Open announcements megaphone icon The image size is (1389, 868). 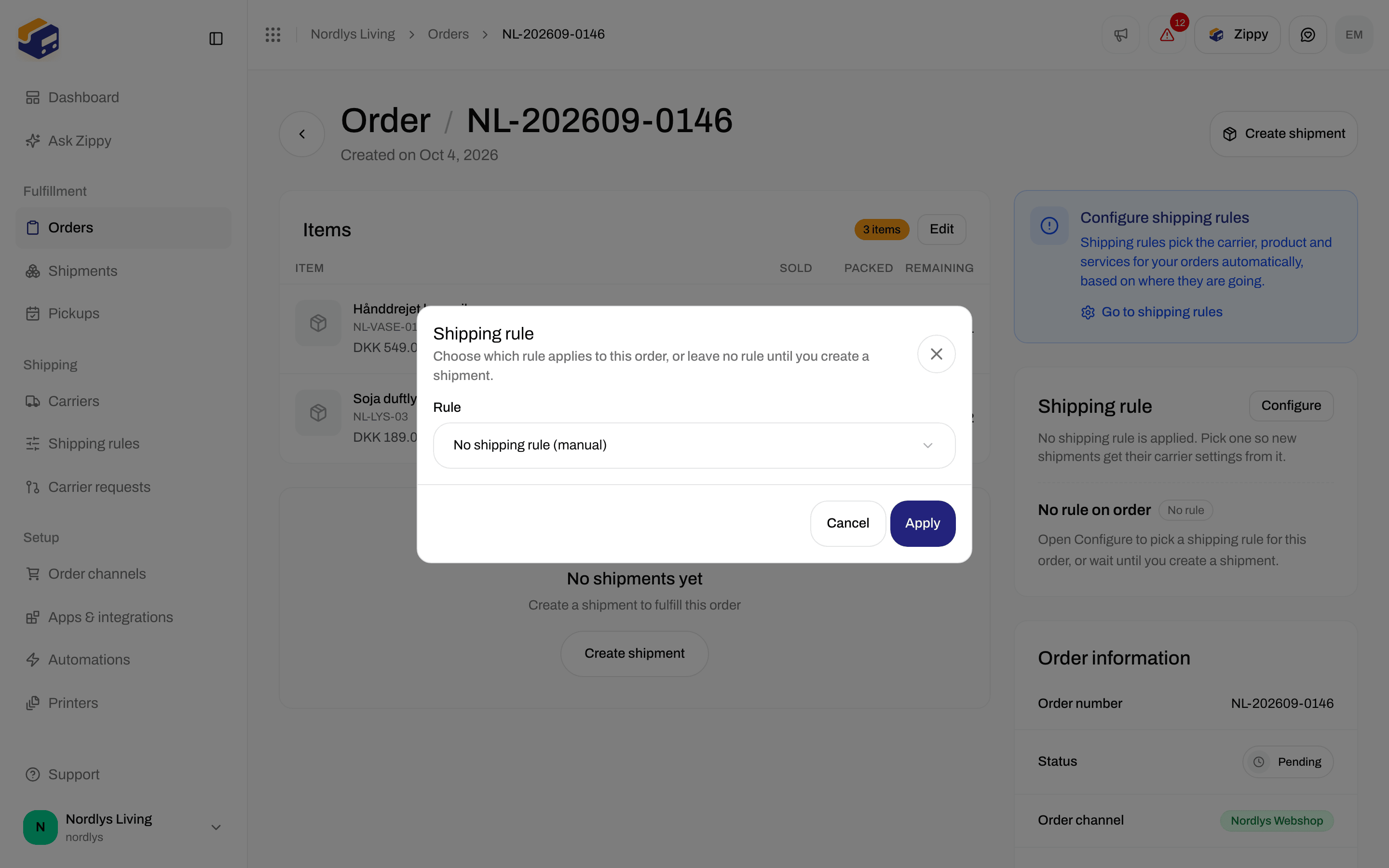tap(1120, 34)
